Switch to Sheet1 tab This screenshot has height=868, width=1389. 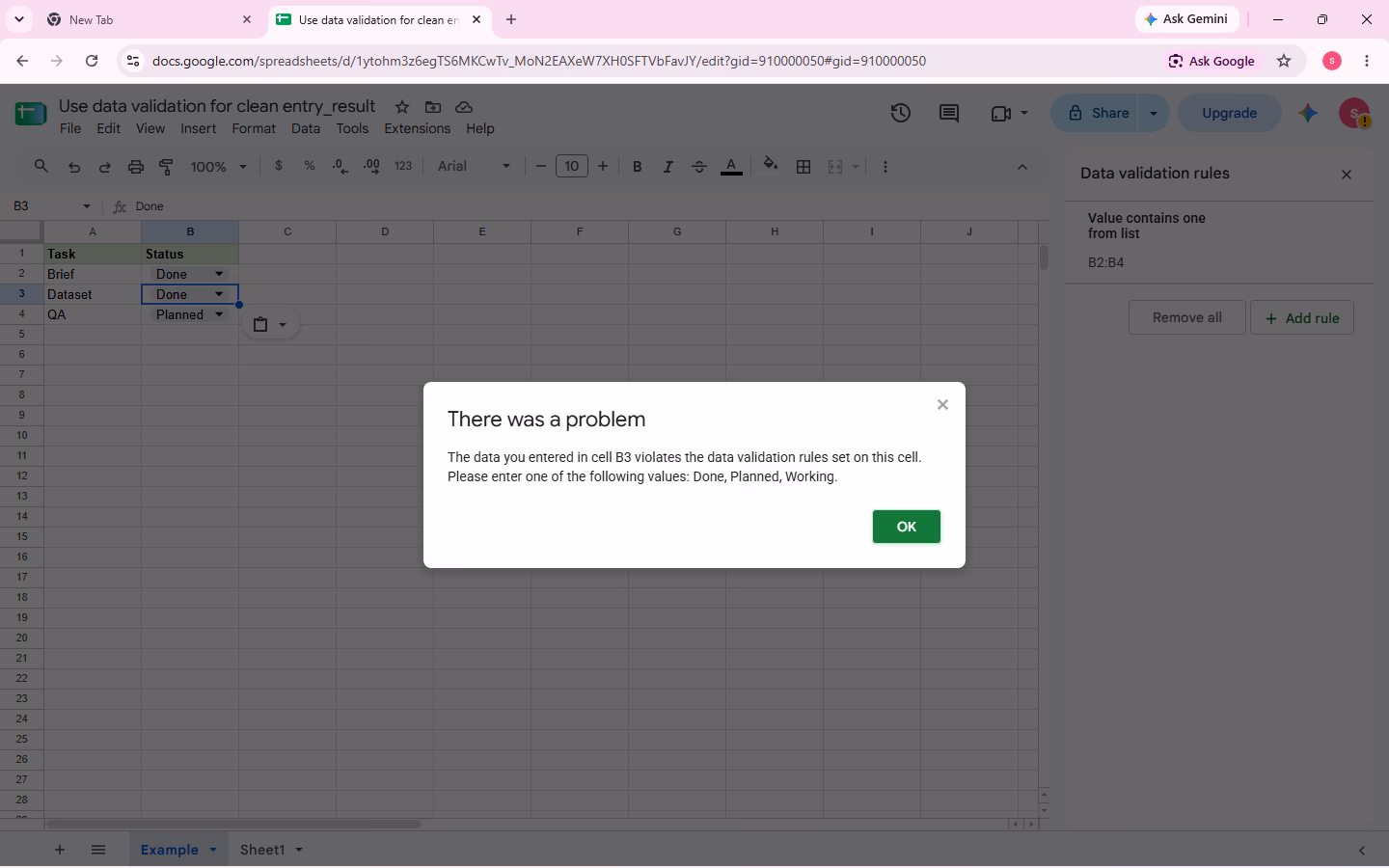[x=262, y=850]
